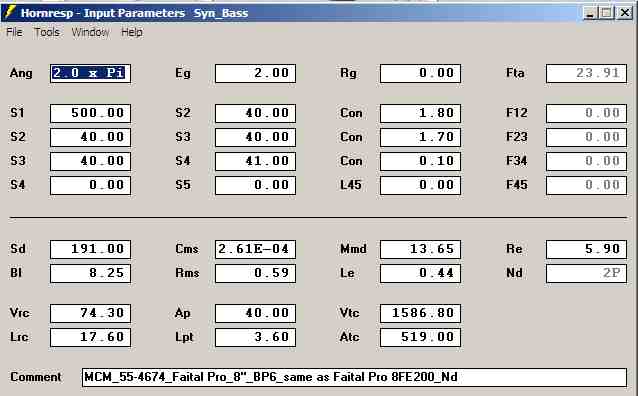Viewport: 638px width, 396px height.
Task: Focus the Rg field
Action: pyautogui.click(x=420, y=73)
